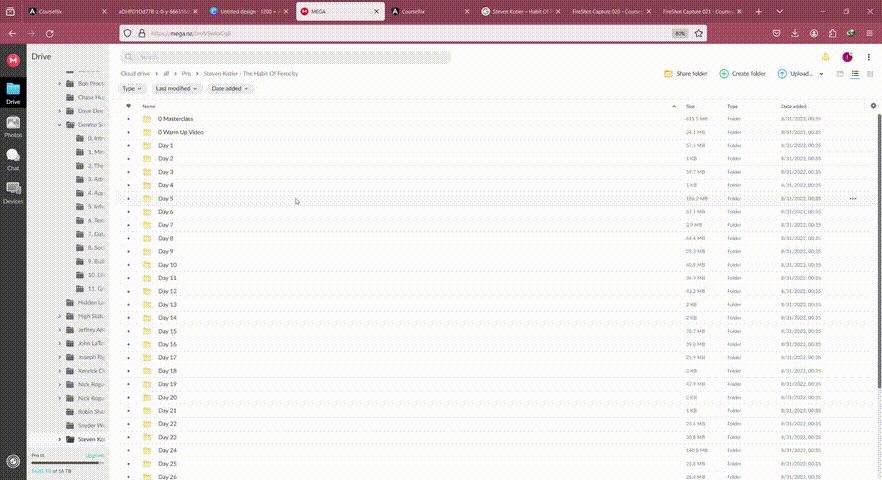The width and height of the screenshot is (882, 480).
Task: Switch to the Steven Kotler Google tab
Action: (x=521, y=11)
